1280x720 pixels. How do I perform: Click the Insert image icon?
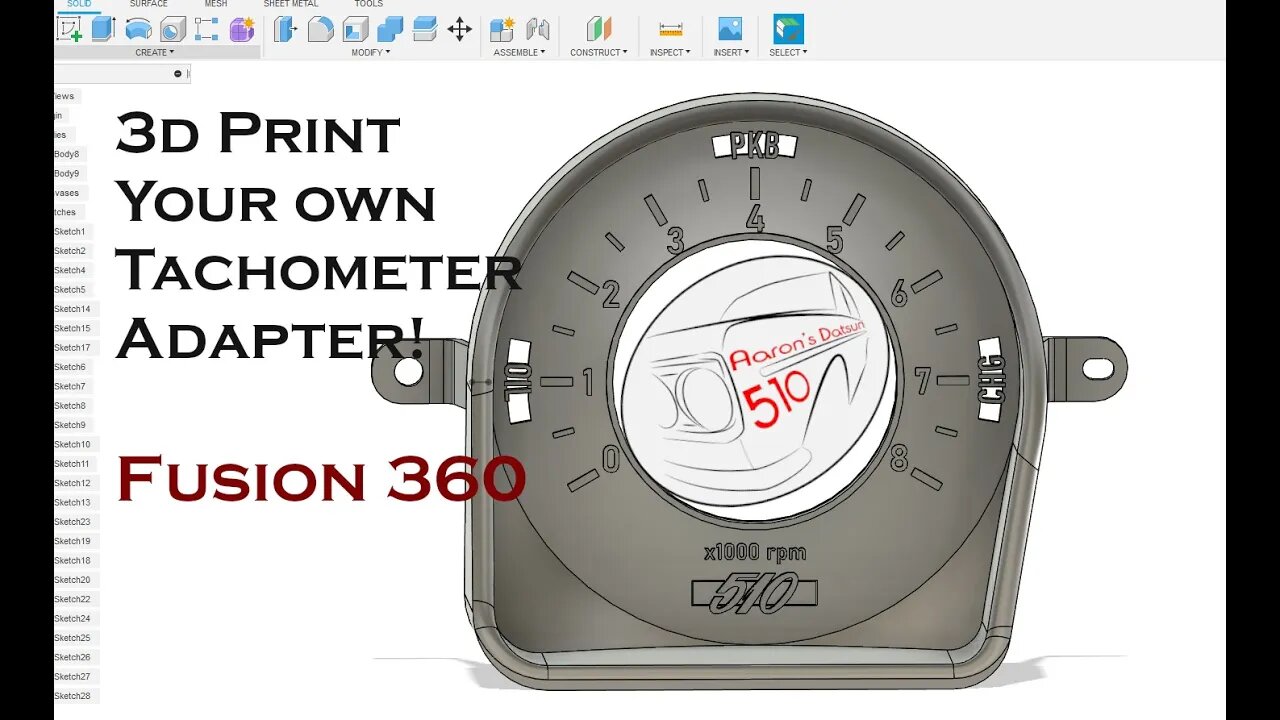pyautogui.click(x=731, y=29)
